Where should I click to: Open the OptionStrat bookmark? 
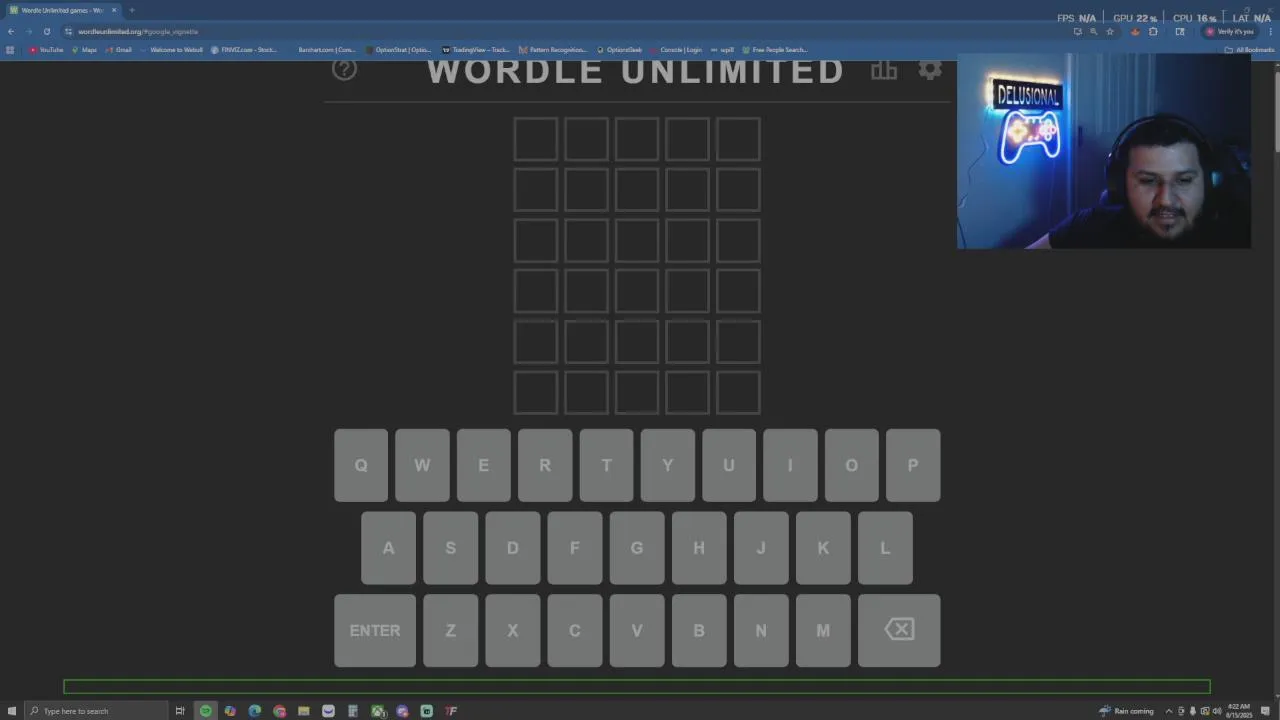pos(398,50)
